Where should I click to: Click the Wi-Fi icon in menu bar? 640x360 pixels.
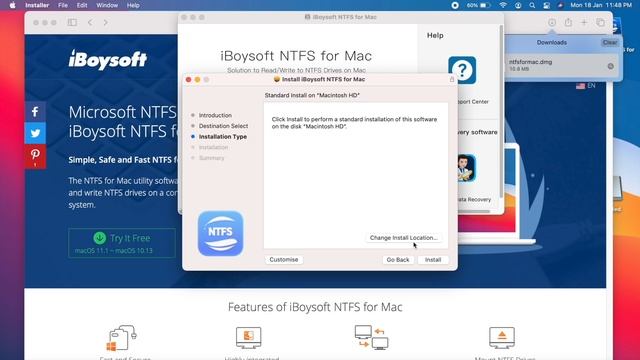click(x=503, y=5)
